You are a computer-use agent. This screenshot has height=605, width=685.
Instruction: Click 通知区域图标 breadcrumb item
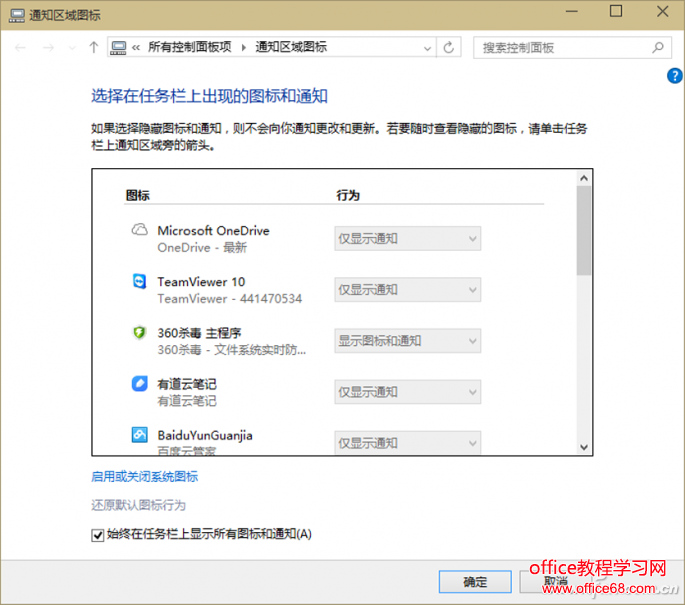(x=291, y=47)
